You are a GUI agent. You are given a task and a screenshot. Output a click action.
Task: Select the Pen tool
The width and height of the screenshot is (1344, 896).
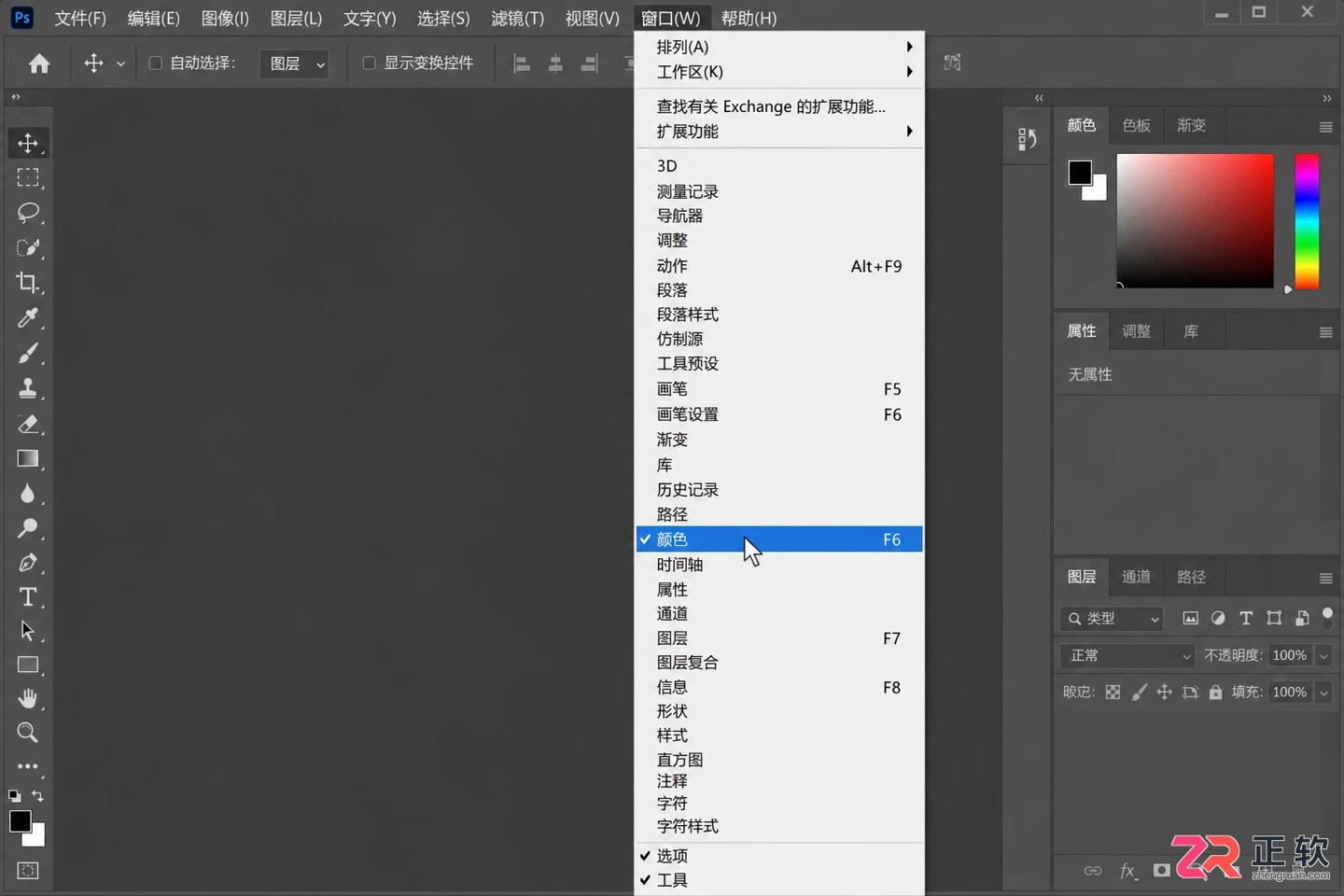click(28, 563)
